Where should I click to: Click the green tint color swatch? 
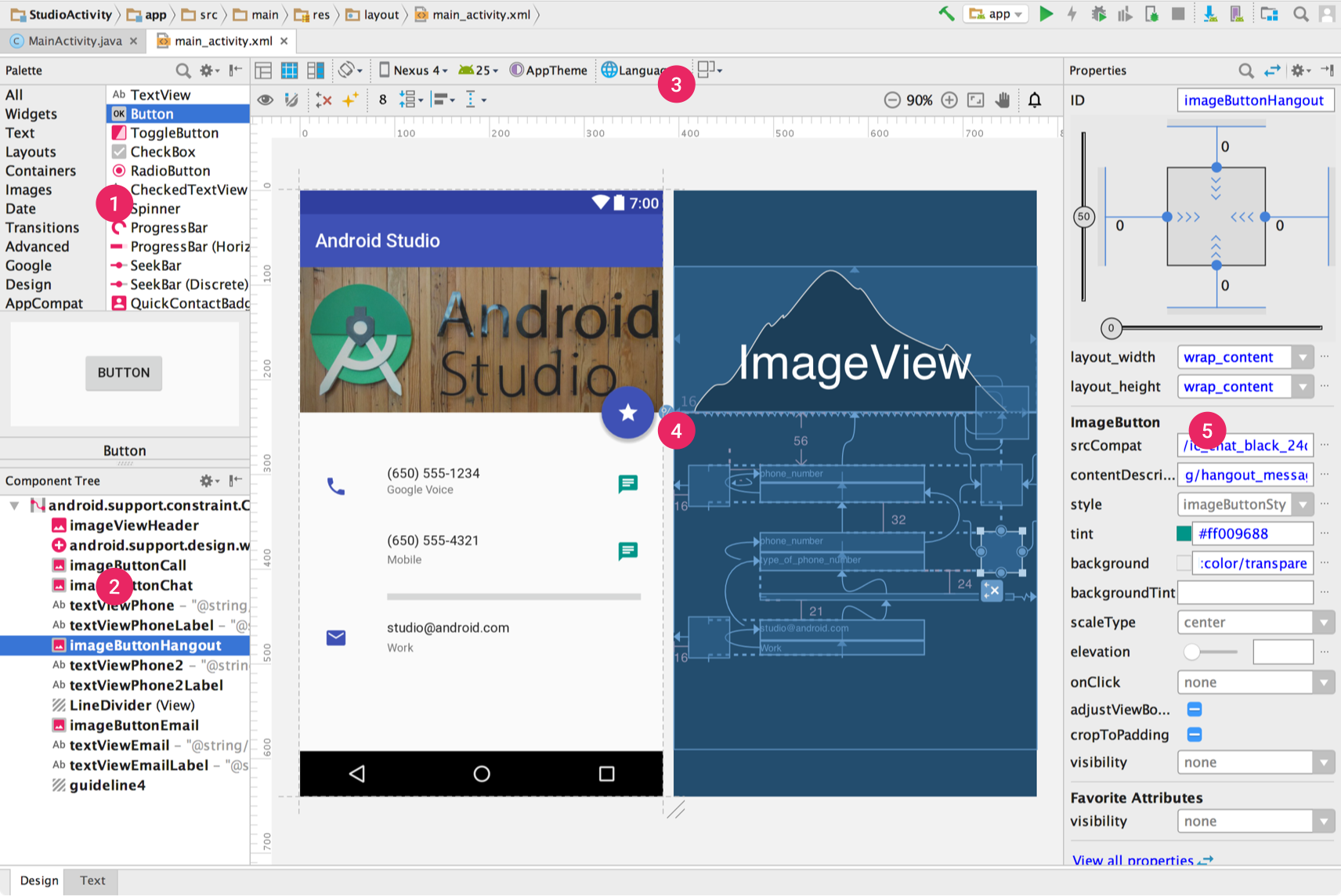point(1184,534)
